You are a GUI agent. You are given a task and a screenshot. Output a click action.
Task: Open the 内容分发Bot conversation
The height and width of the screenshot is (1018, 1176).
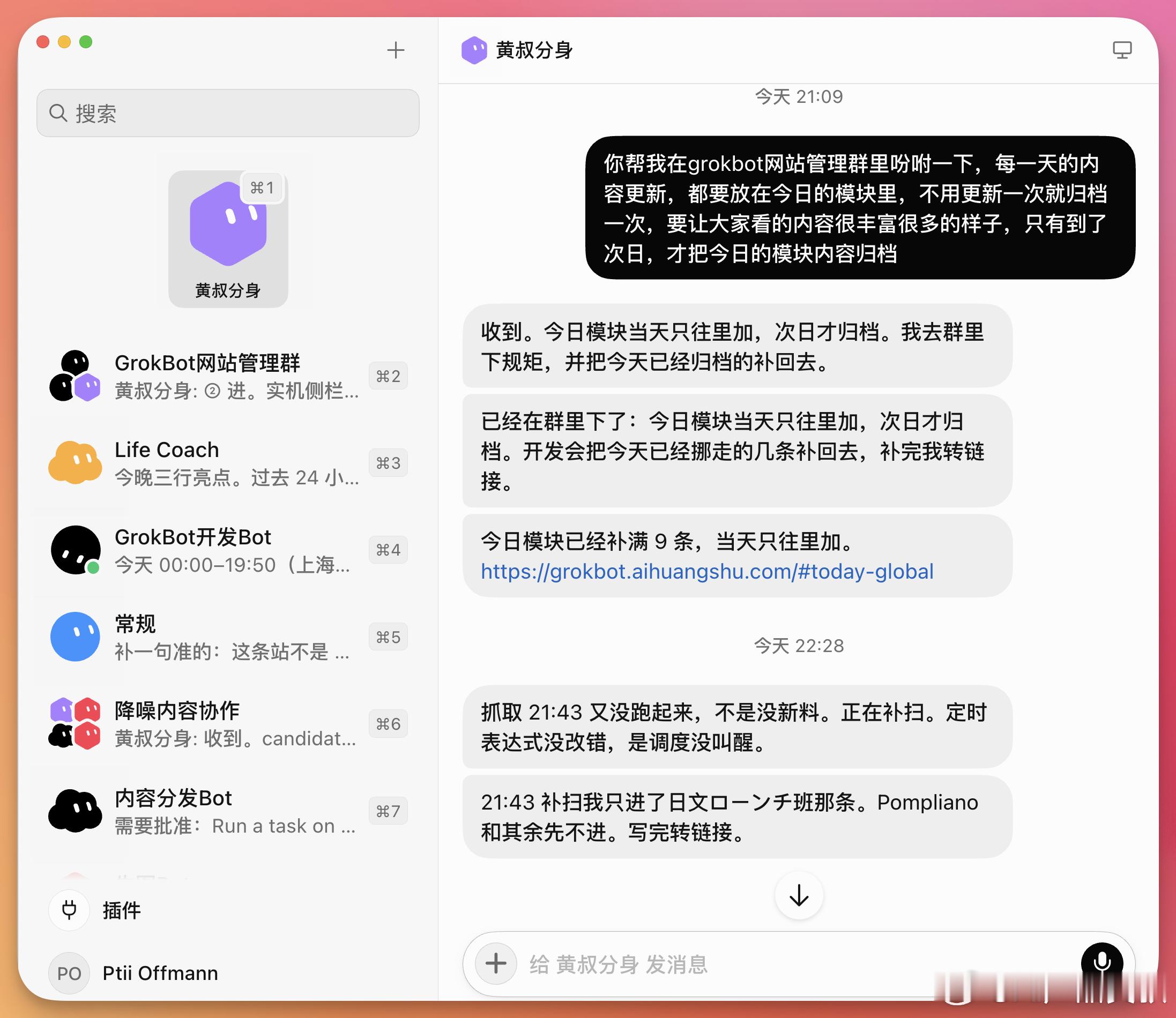pyautogui.click(x=228, y=811)
